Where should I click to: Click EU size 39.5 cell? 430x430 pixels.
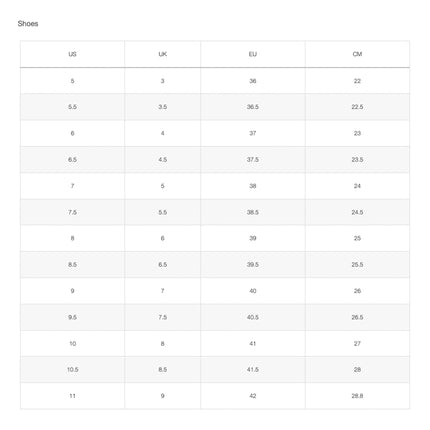[253, 265]
